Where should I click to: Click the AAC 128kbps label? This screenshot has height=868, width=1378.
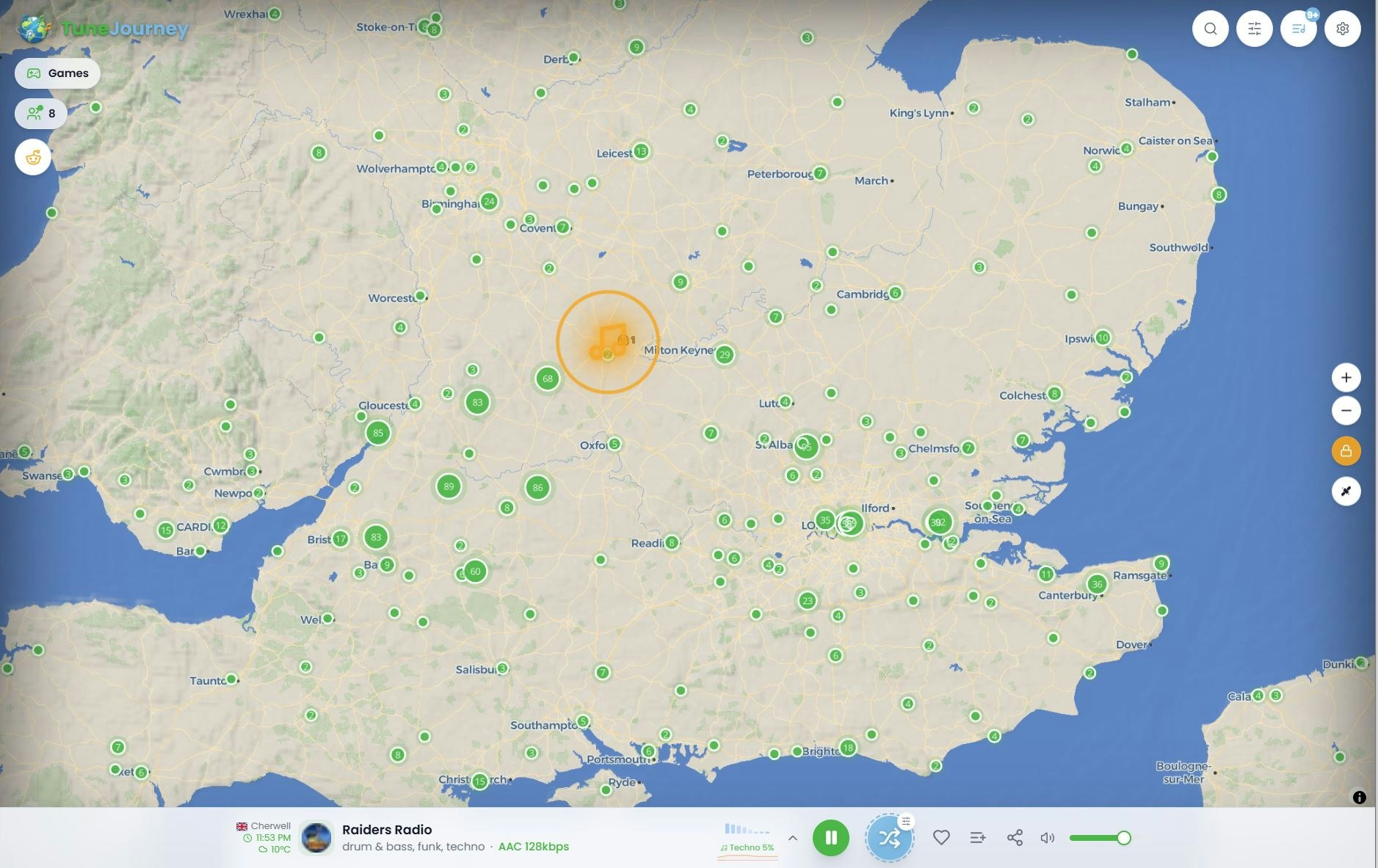click(x=534, y=846)
